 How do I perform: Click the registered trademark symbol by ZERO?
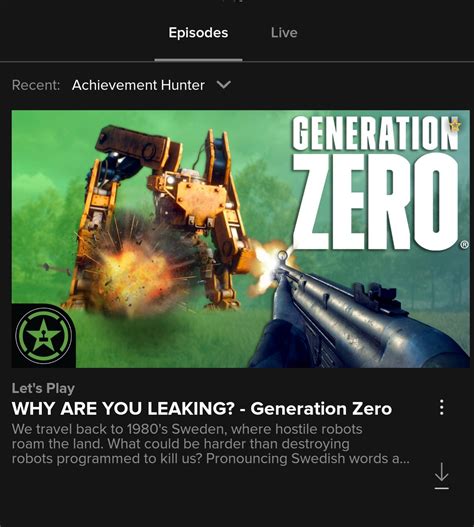(464, 245)
